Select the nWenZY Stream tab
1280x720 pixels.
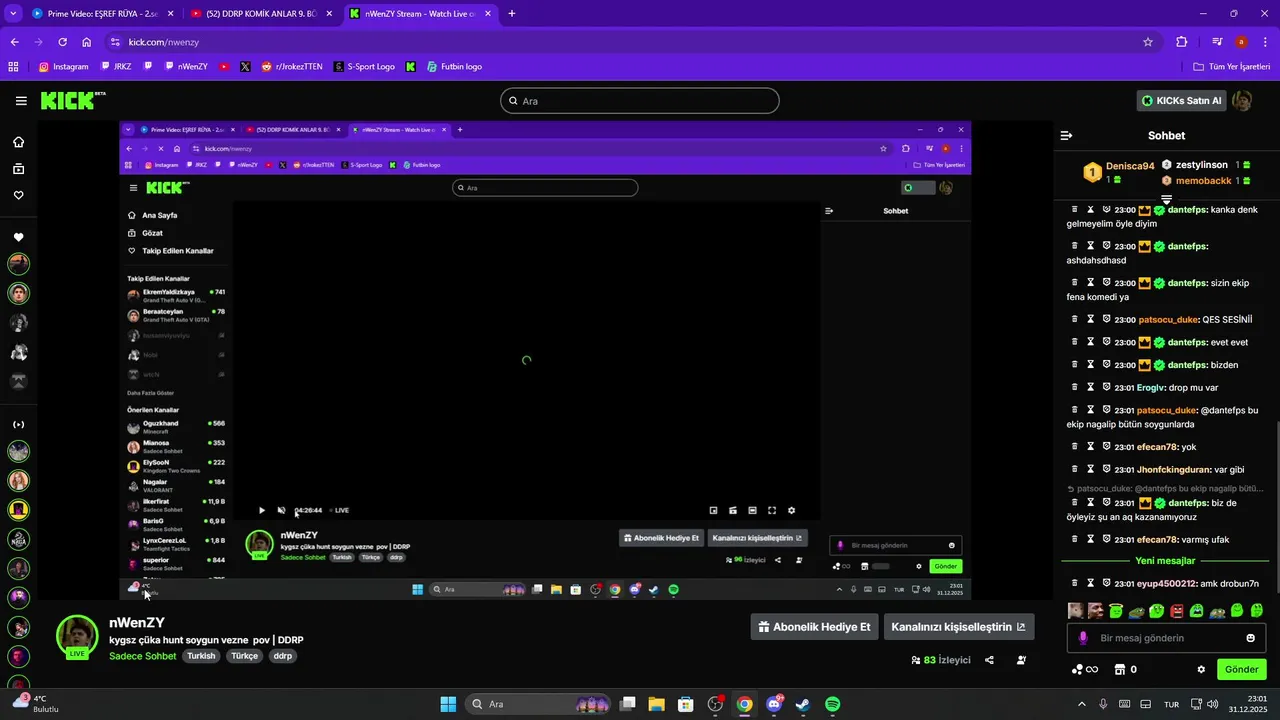[x=419, y=14]
